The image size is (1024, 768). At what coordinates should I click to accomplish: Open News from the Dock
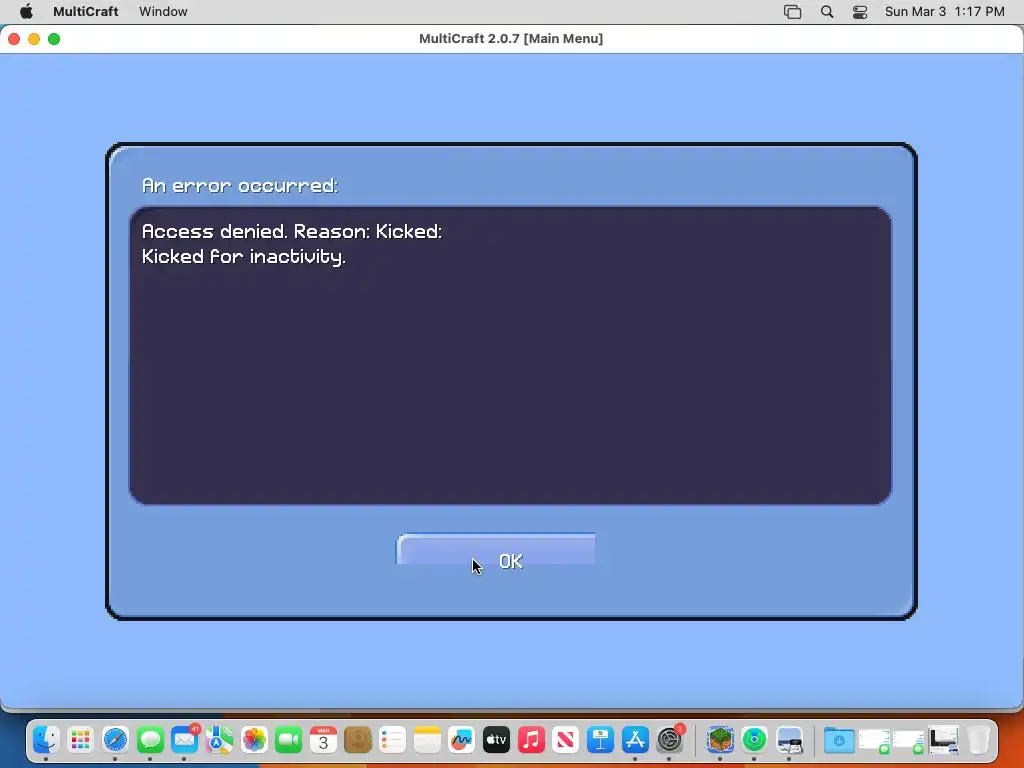coord(566,740)
